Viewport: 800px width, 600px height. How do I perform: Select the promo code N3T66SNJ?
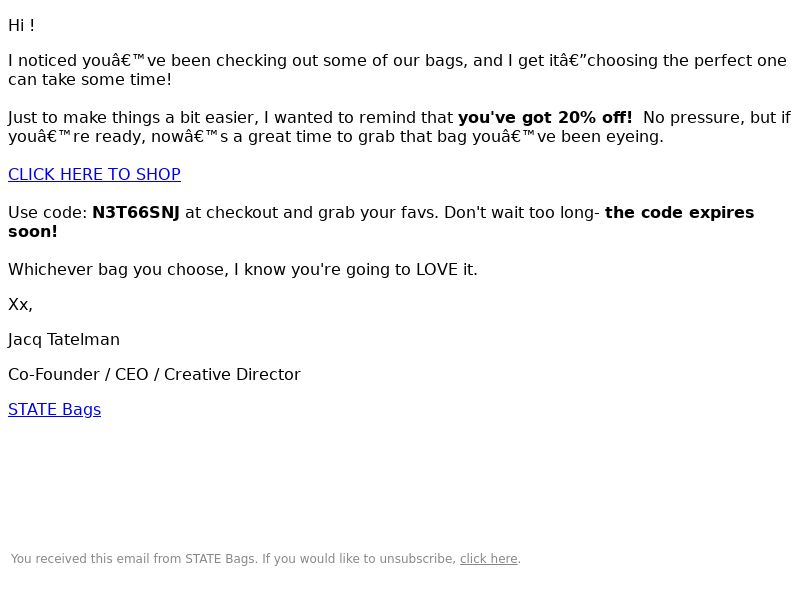(136, 213)
